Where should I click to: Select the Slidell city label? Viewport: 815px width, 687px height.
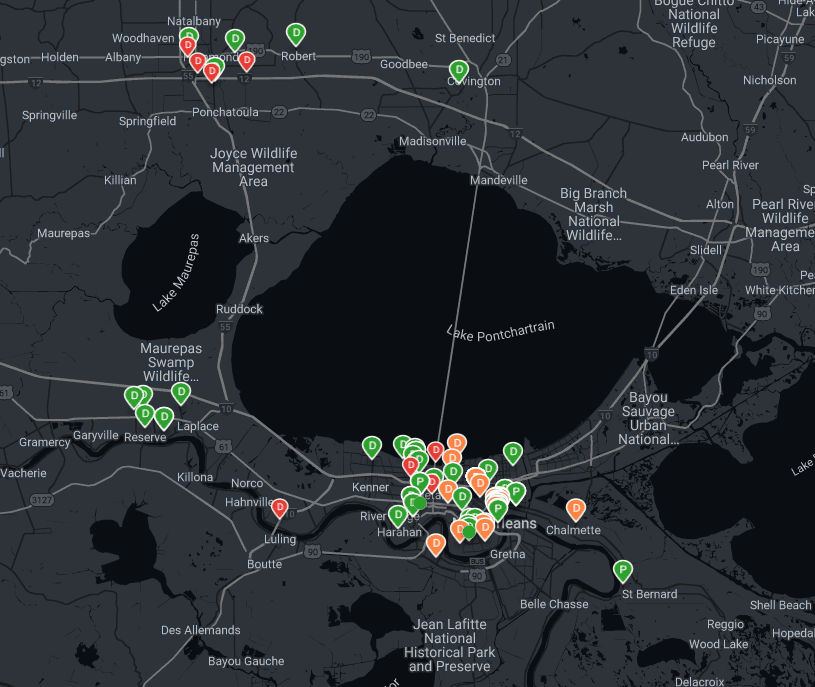706,250
